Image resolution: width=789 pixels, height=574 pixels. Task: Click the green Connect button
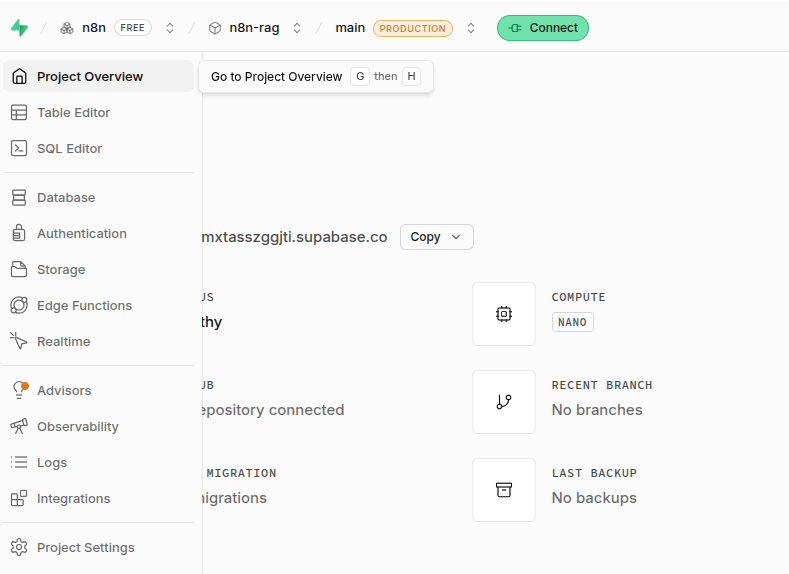pos(543,28)
